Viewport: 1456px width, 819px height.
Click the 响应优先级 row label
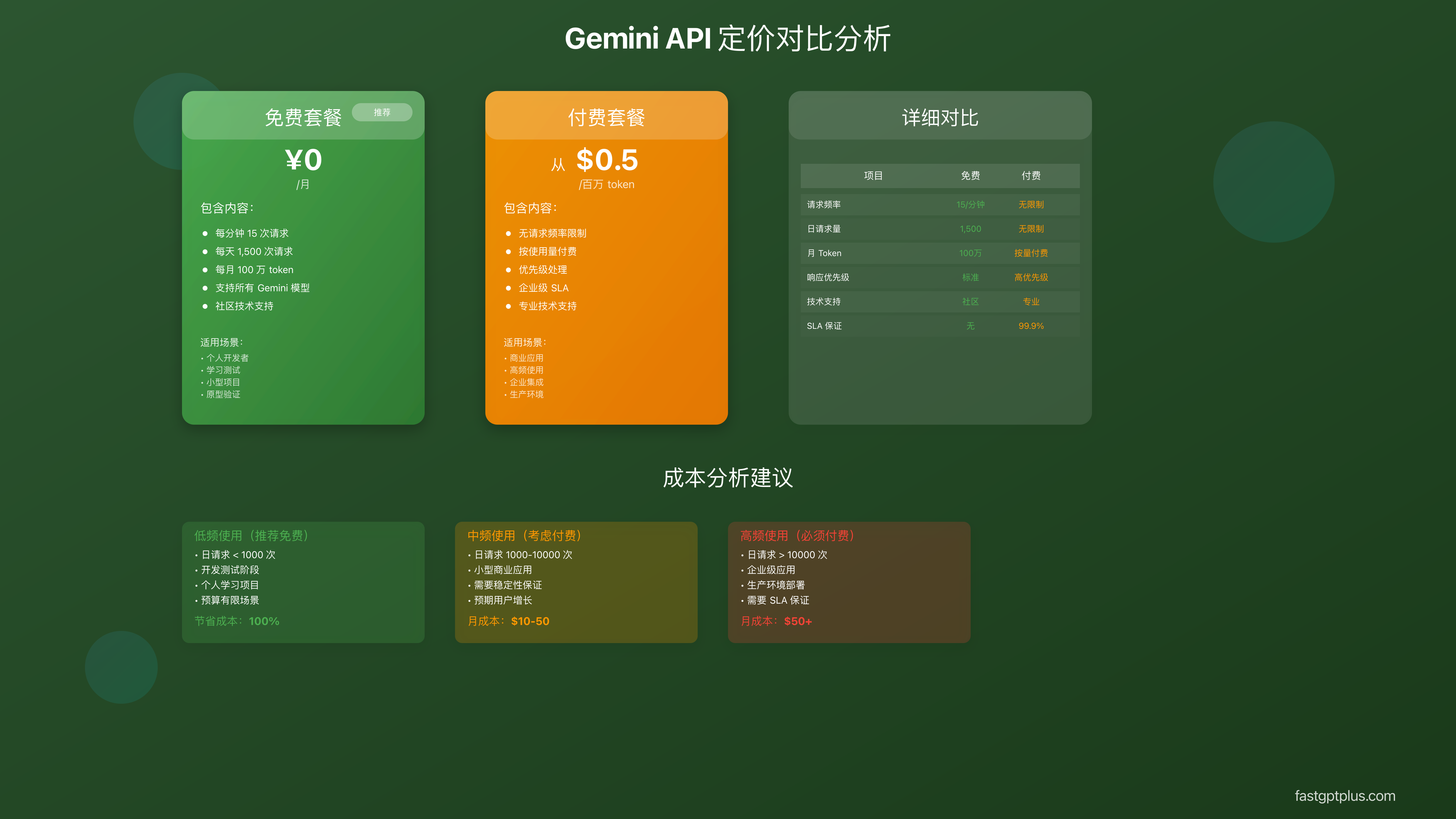point(828,278)
